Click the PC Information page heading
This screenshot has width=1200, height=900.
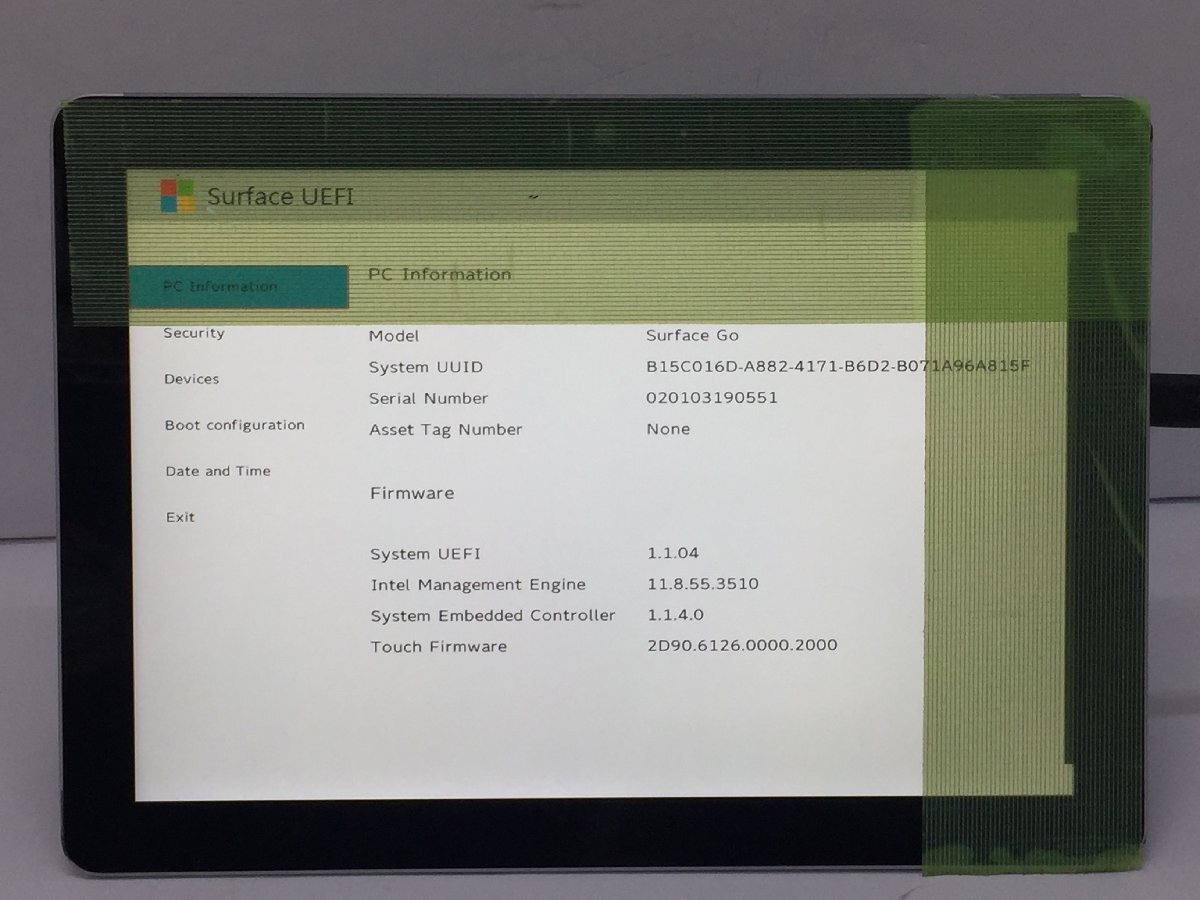[440, 274]
